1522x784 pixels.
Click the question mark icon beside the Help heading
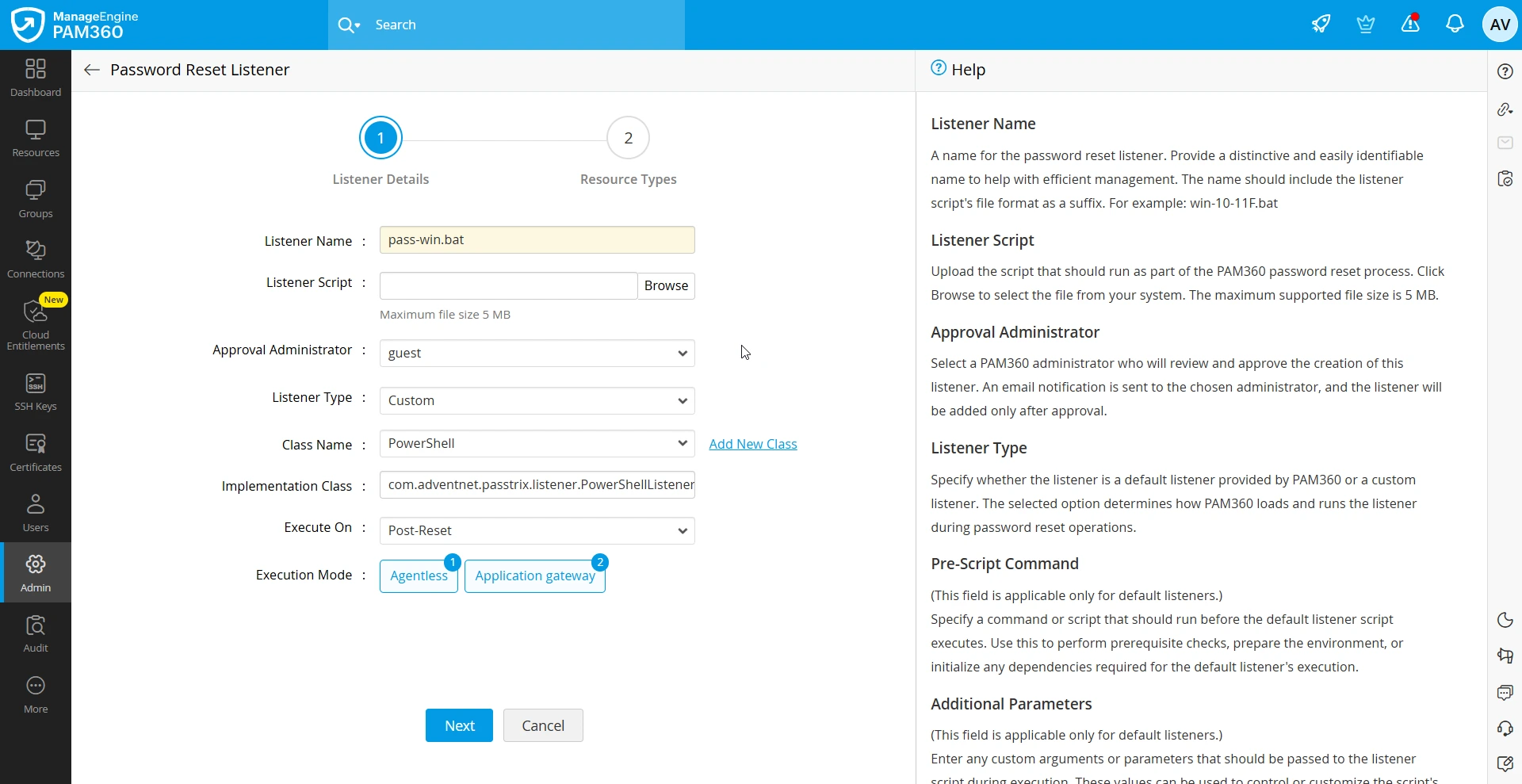[939, 68]
